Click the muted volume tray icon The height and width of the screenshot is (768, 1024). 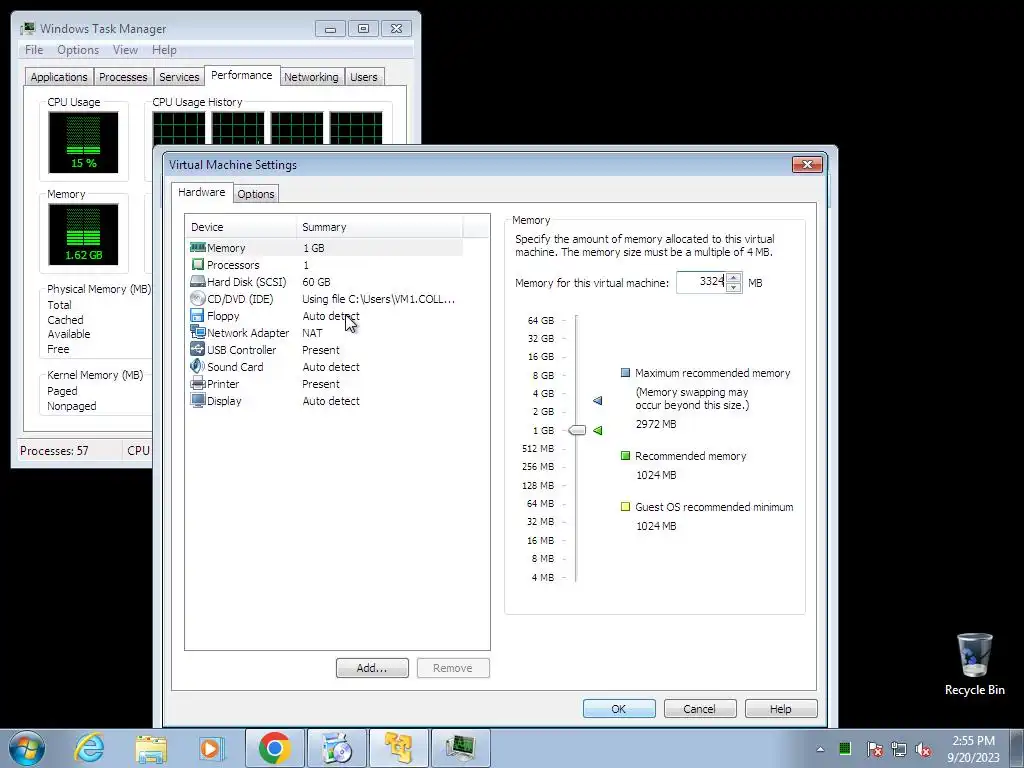click(923, 749)
